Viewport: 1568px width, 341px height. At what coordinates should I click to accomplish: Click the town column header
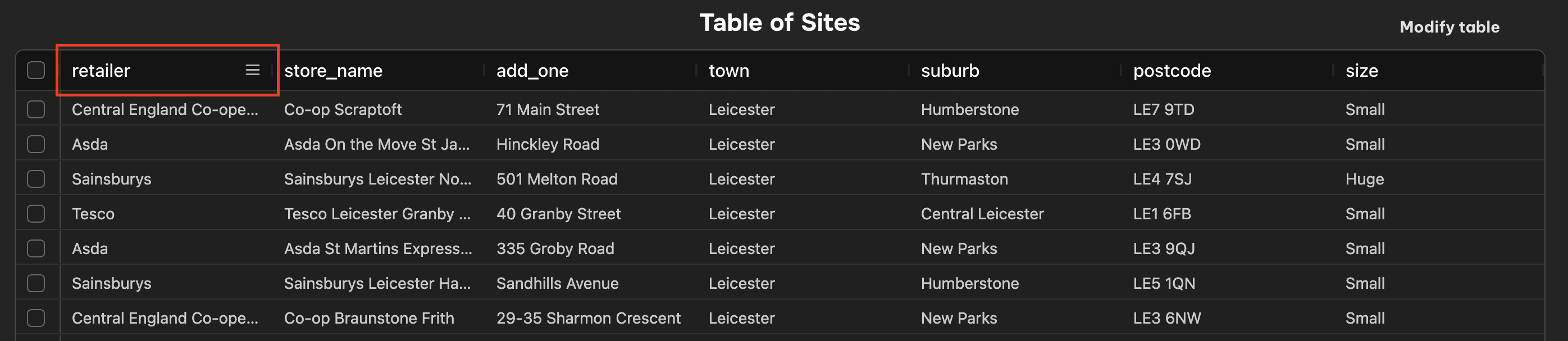click(x=728, y=71)
